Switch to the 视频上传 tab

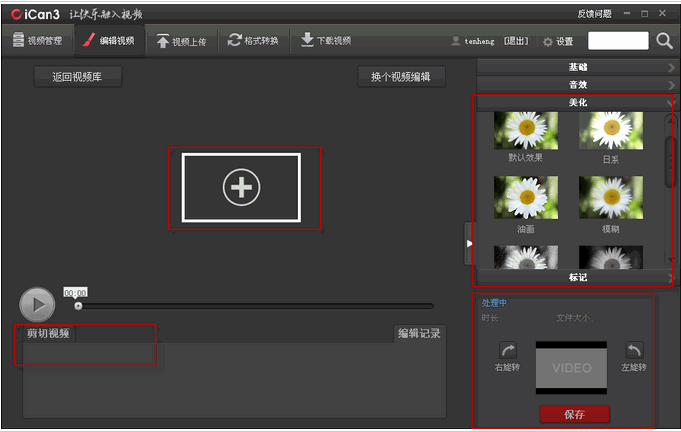point(181,41)
